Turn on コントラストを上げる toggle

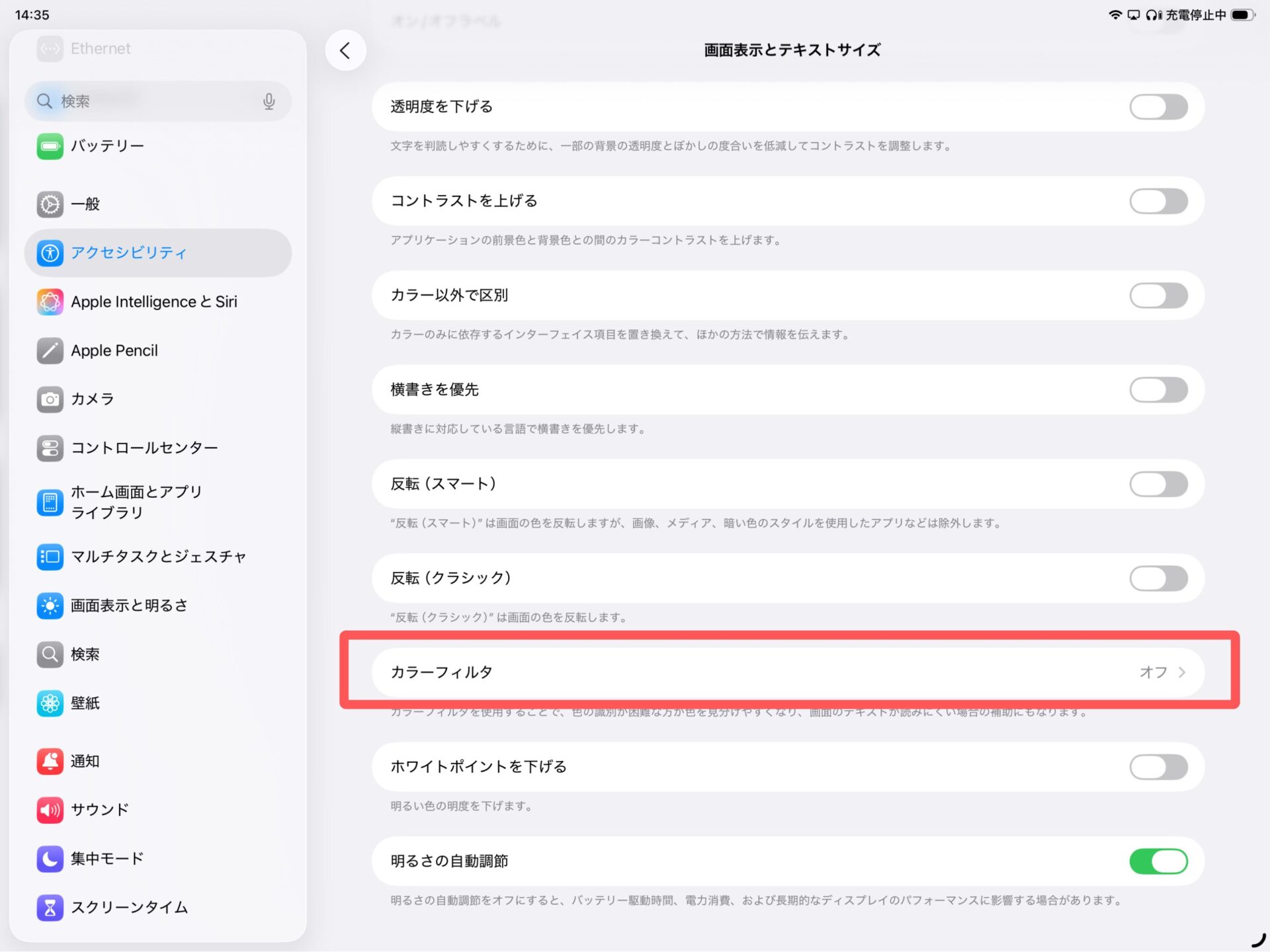[x=1158, y=202]
